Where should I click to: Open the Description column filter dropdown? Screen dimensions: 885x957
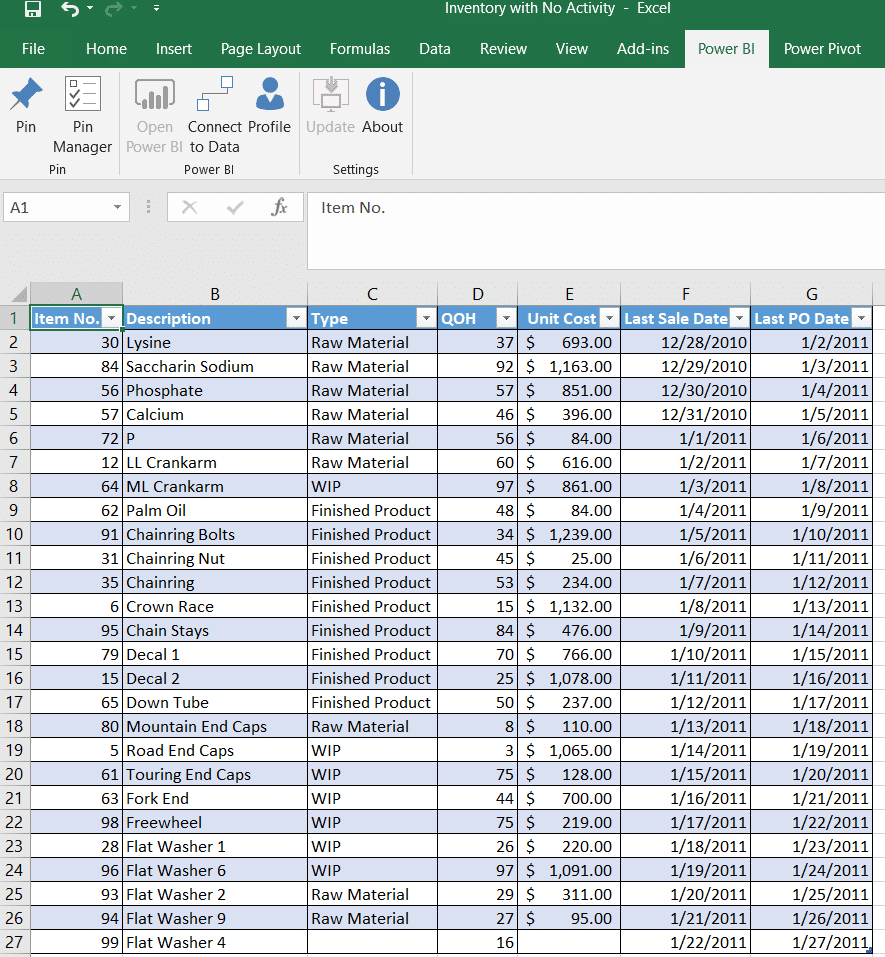295,318
